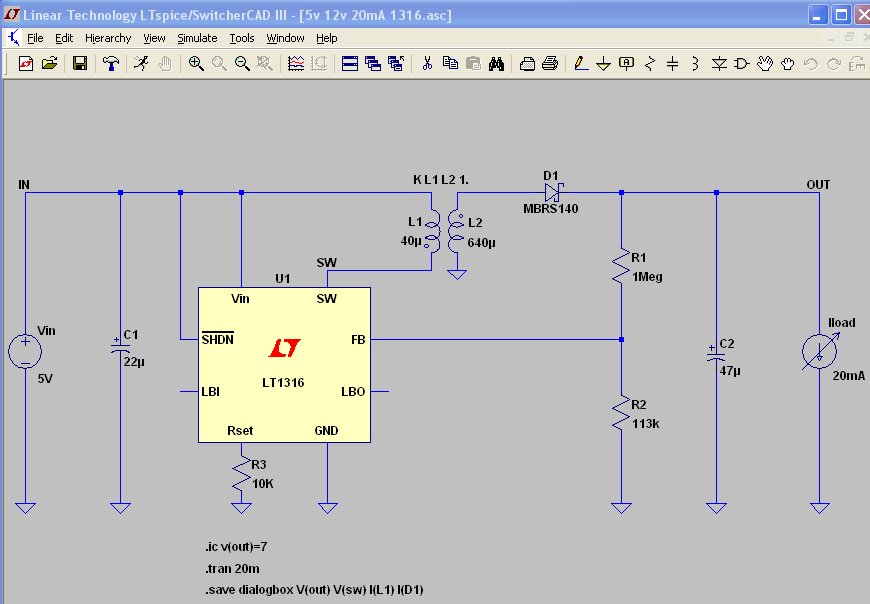Click the 20mA load current value
The image size is (870, 604).
point(849,376)
